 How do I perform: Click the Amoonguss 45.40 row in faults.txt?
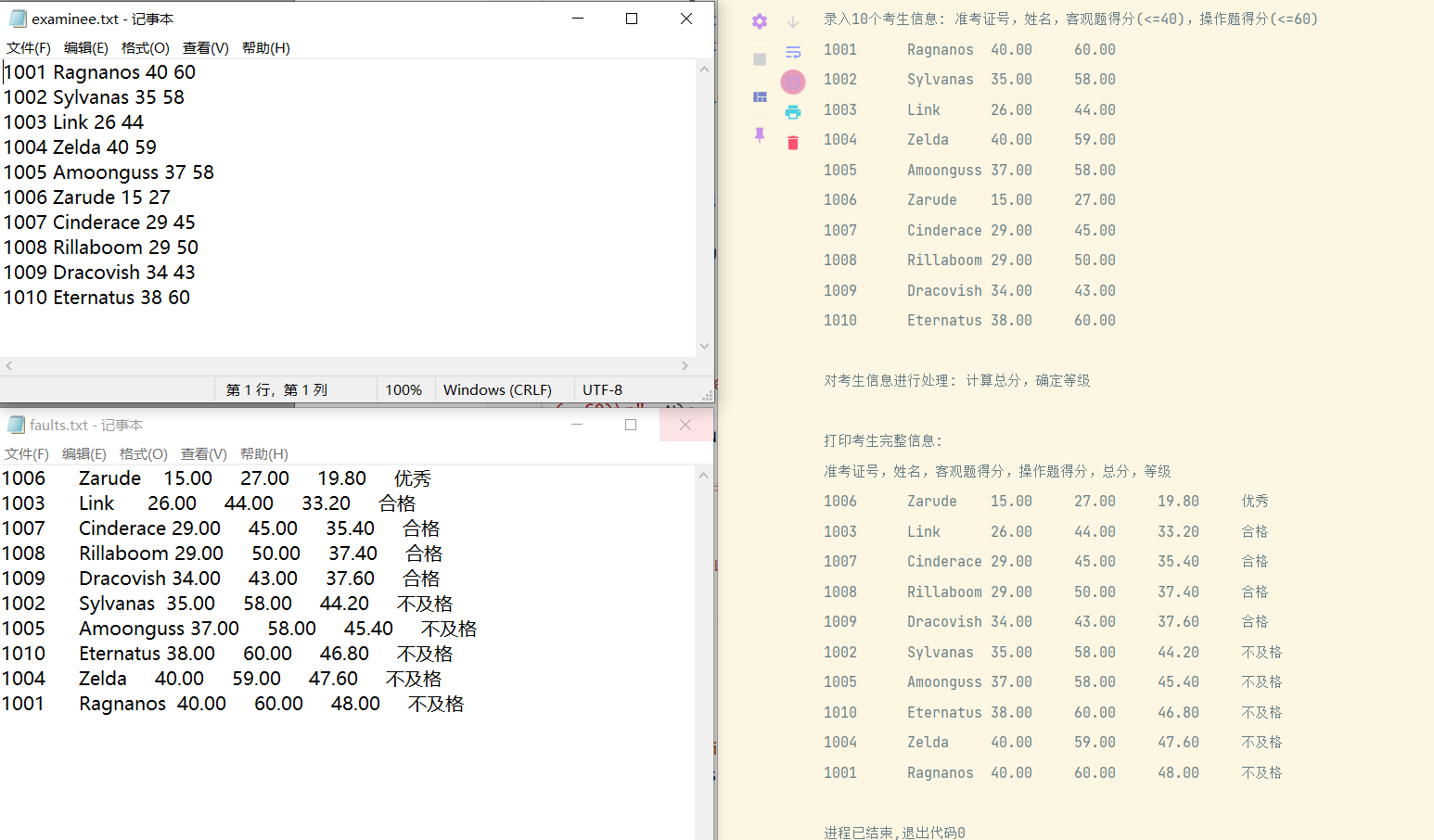coord(239,629)
